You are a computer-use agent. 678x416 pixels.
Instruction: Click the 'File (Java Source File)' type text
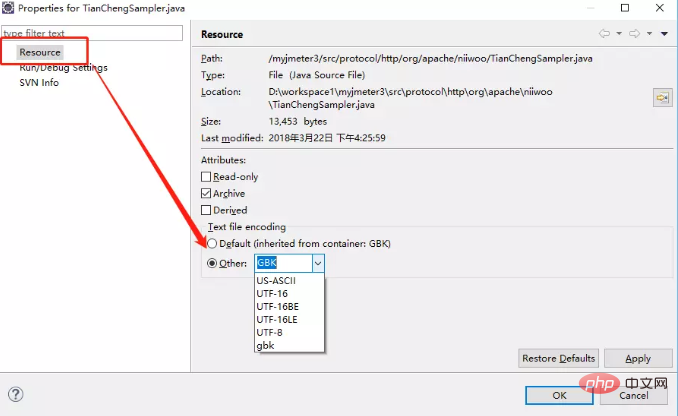(x=317, y=75)
